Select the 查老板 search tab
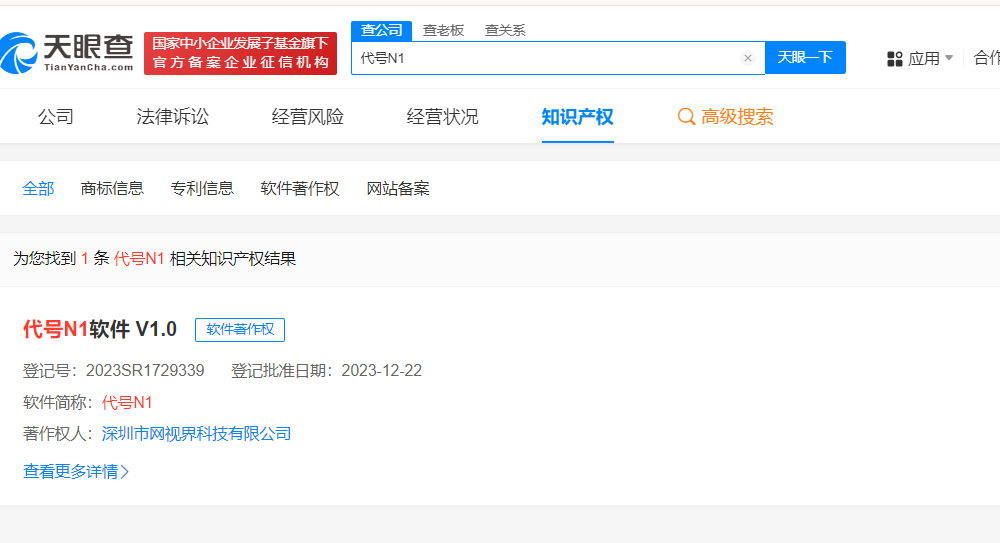The width and height of the screenshot is (1000, 543). pos(443,30)
